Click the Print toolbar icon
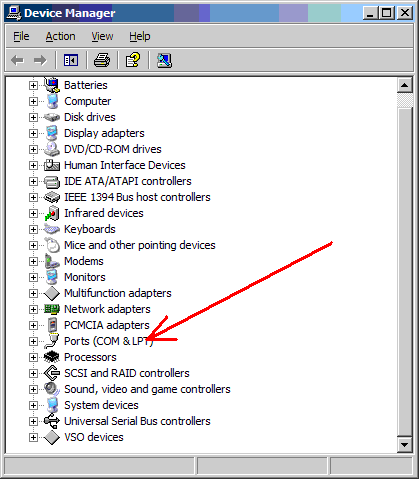419x479 pixels. pyautogui.click(x=102, y=60)
